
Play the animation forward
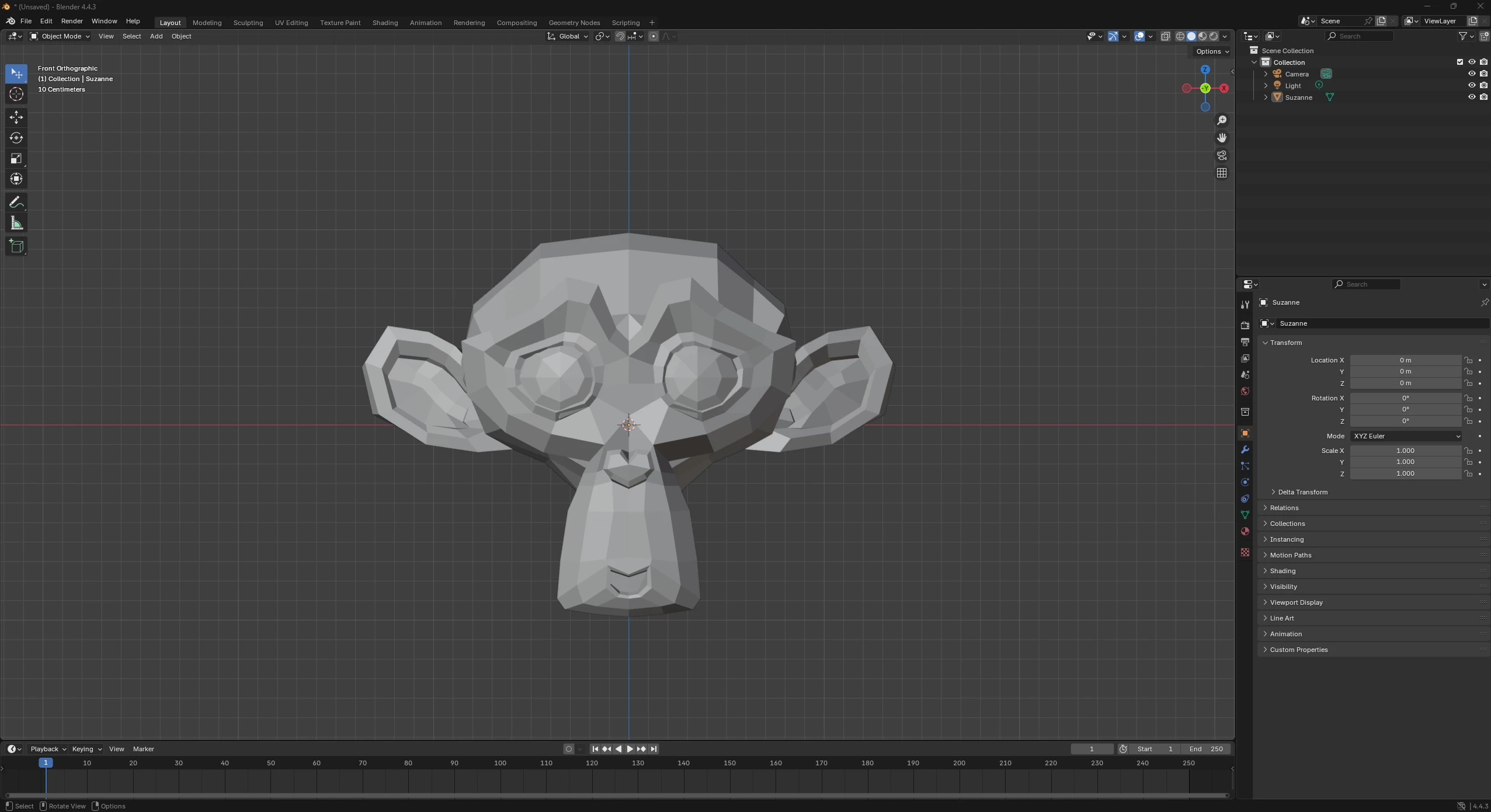click(630, 749)
